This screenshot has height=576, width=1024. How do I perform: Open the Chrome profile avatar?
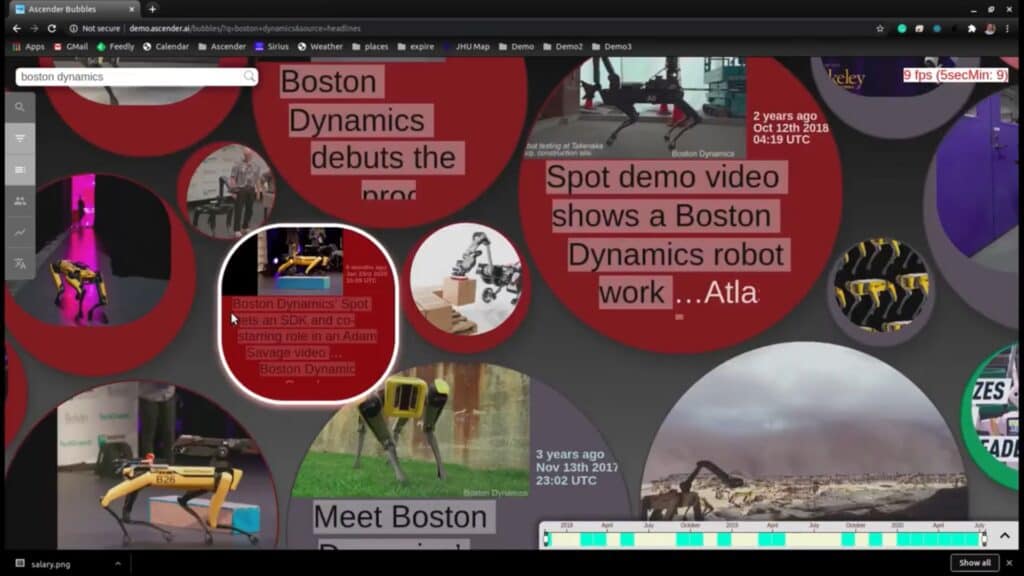click(990, 28)
